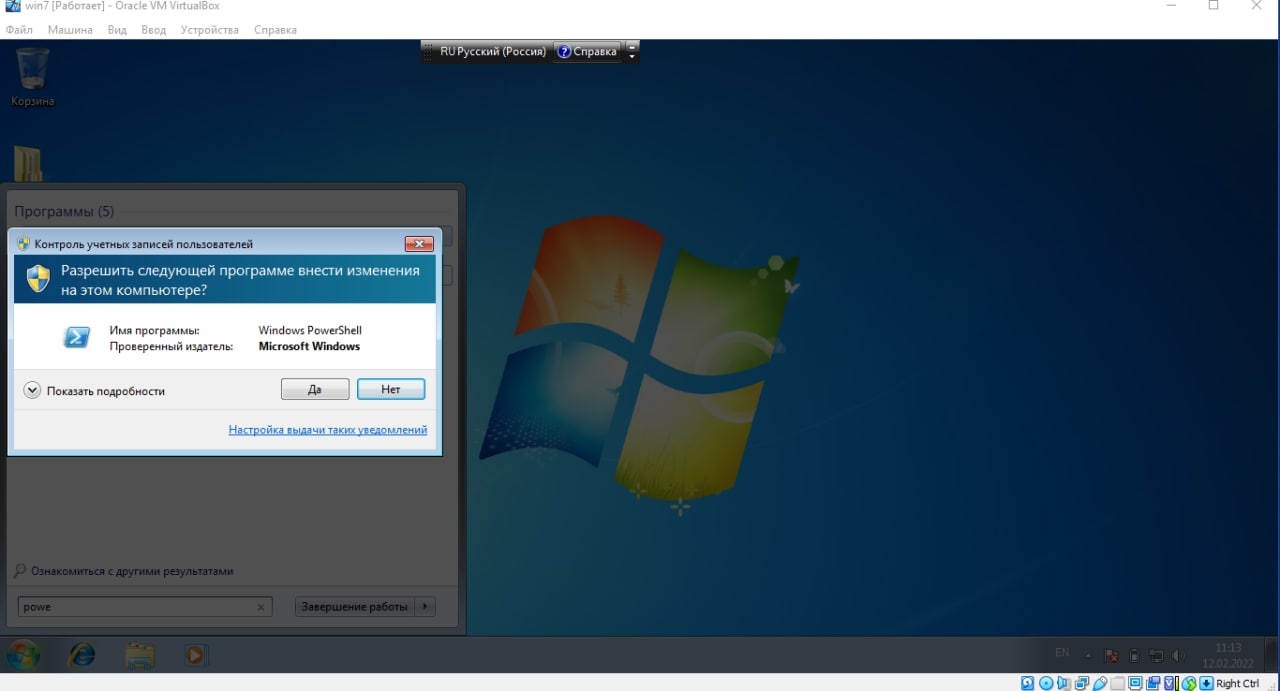1280x691 pixels.
Task: Open the Настройка выдачи таких уведомлений link
Action: point(328,430)
